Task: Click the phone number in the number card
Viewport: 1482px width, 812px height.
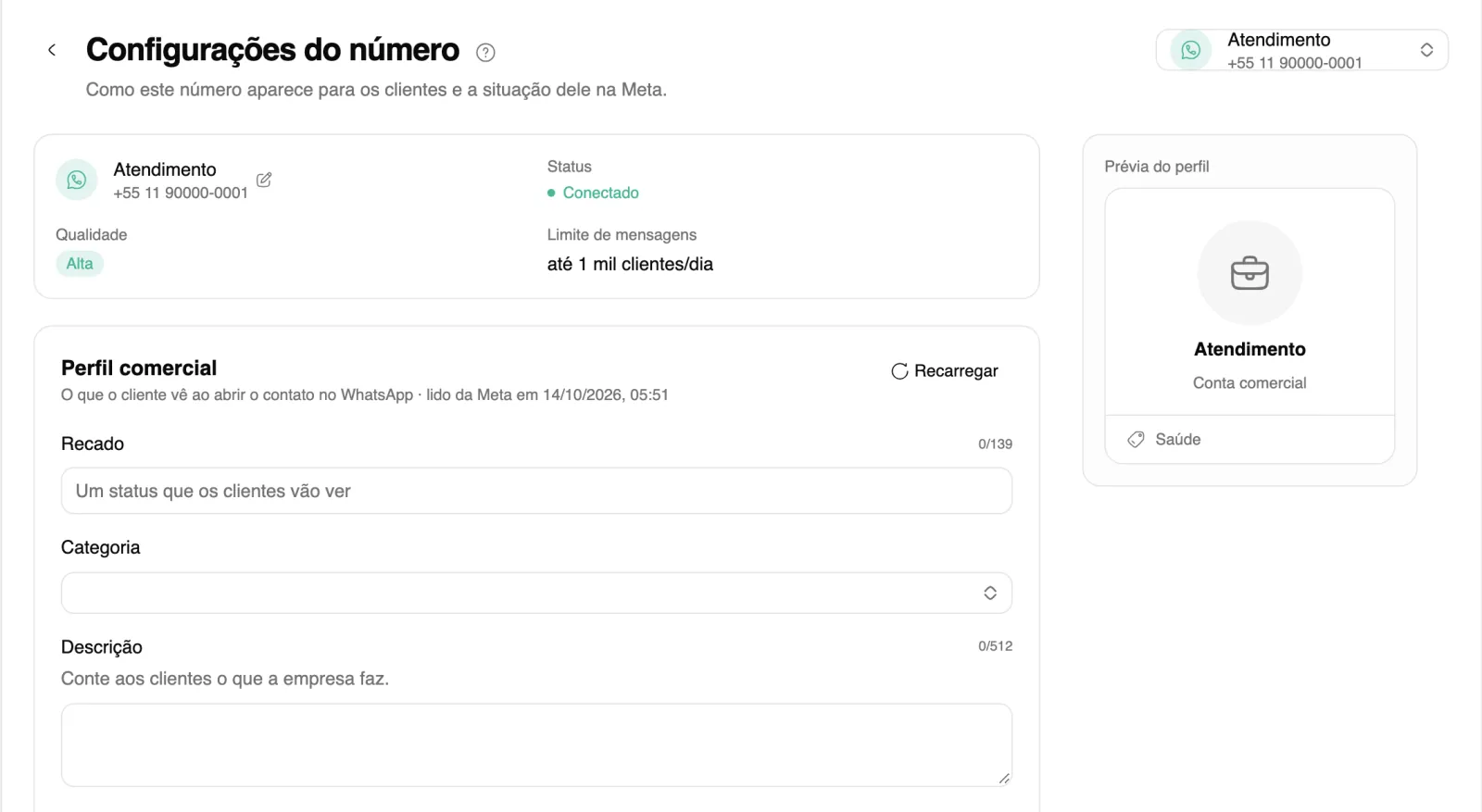Action: tap(181, 193)
